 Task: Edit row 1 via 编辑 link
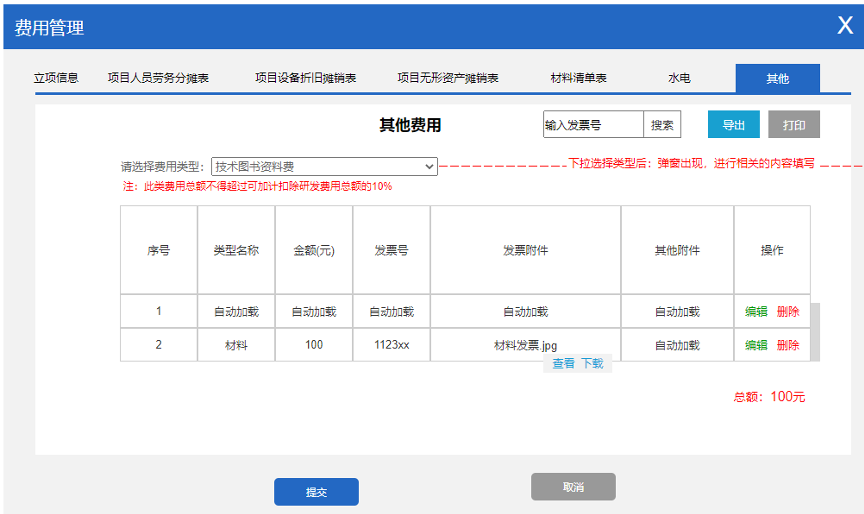point(756,312)
